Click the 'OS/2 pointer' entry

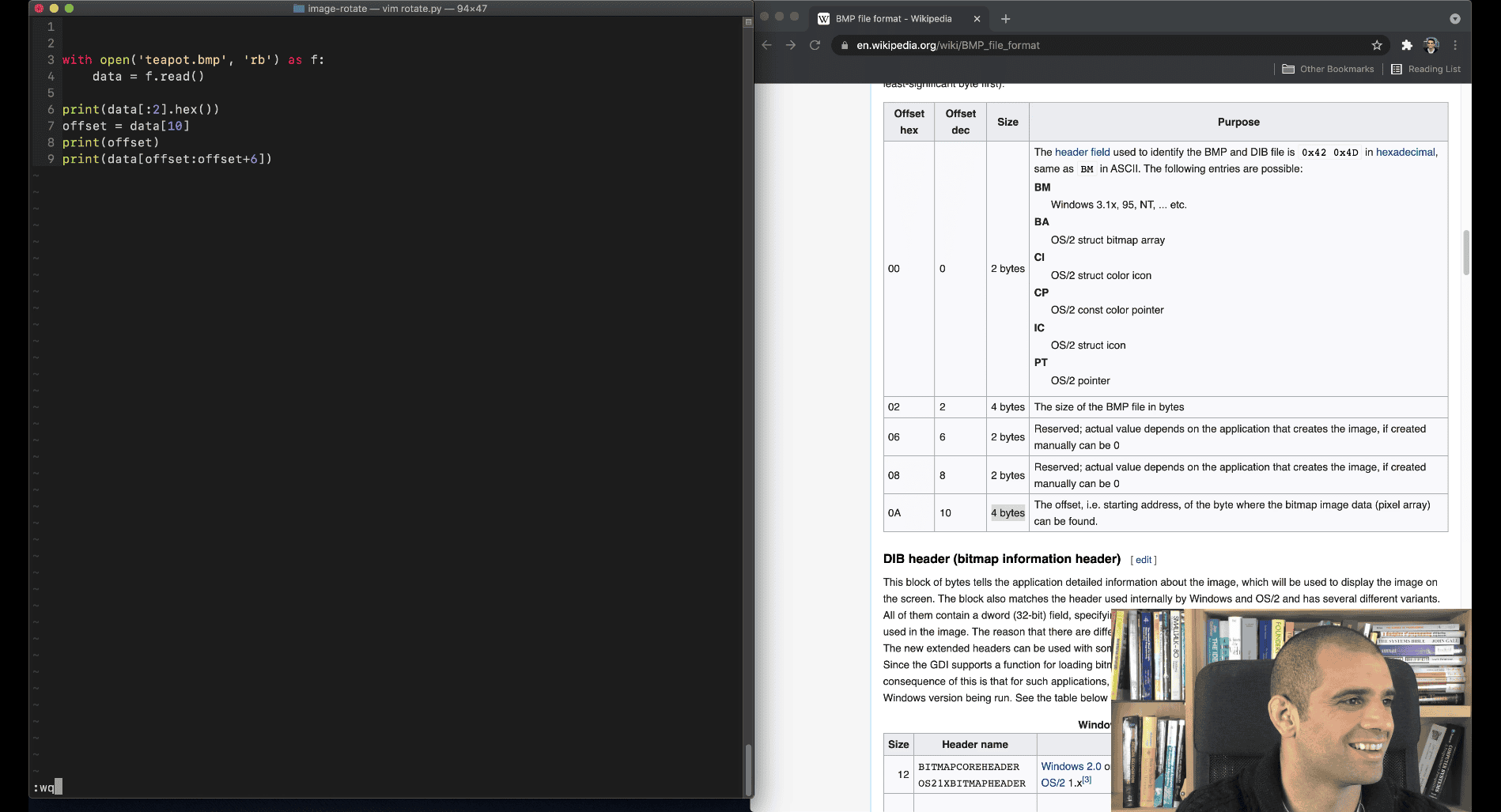1079,380
